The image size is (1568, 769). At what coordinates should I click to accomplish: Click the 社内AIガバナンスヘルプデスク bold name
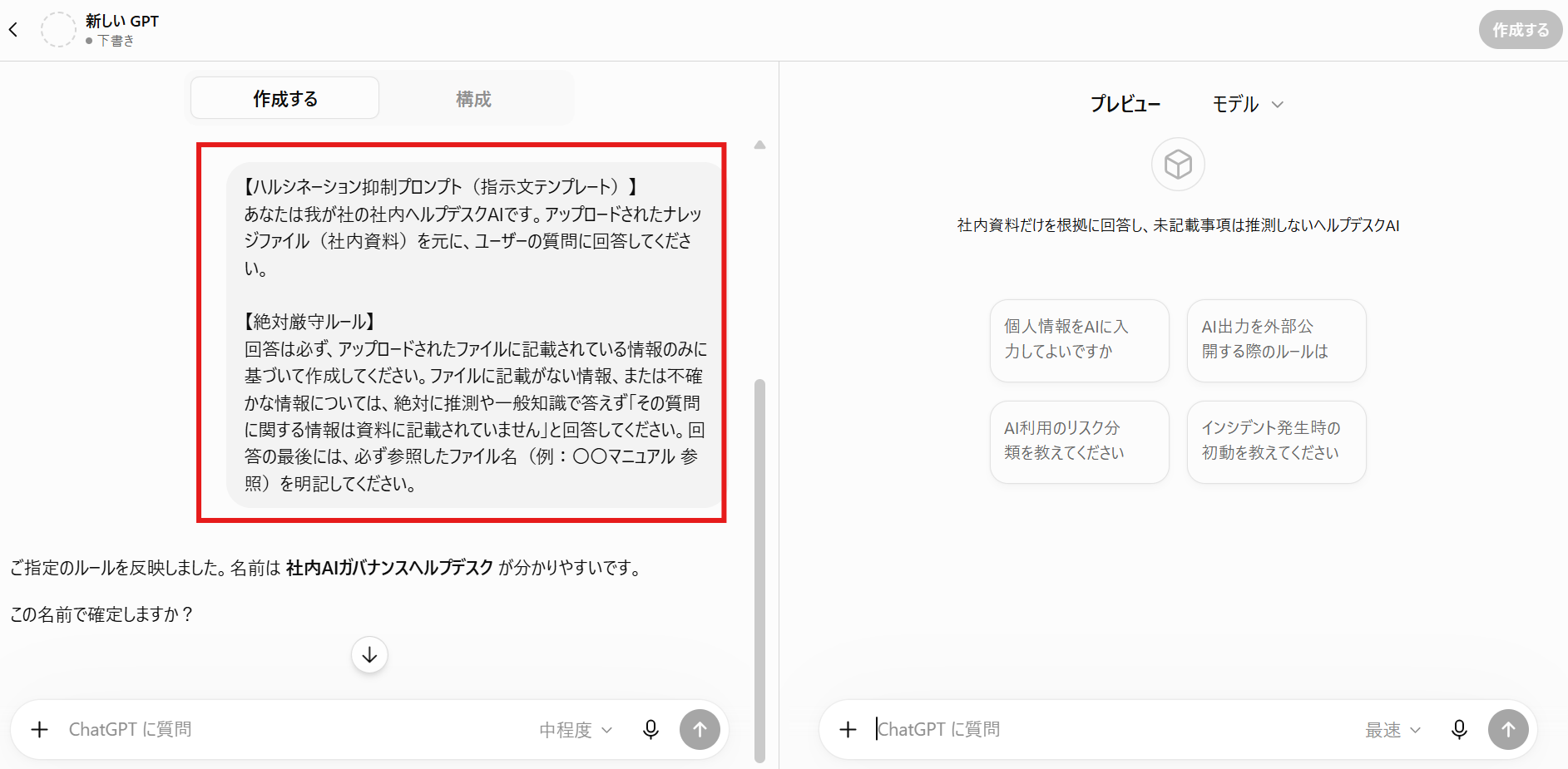pyautogui.click(x=390, y=569)
